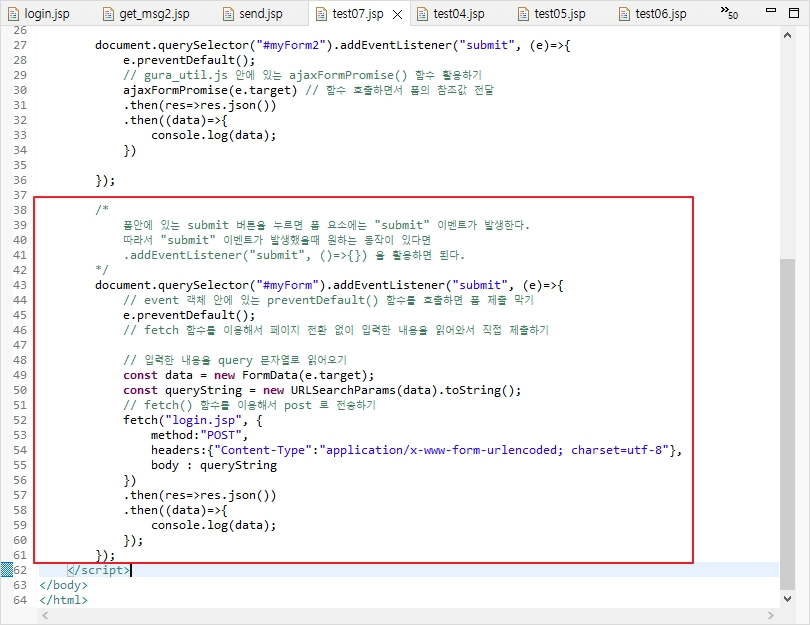Click the vertical scrollbar thumb
This screenshot has width=810, height=625.
tap(787, 424)
